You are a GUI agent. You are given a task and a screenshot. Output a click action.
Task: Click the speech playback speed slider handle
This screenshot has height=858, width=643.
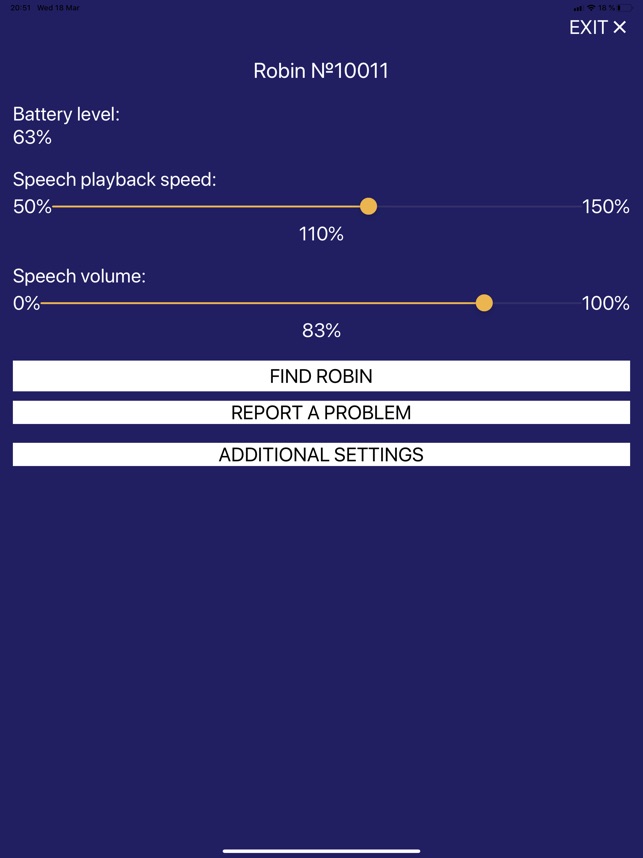pyautogui.click(x=368, y=206)
